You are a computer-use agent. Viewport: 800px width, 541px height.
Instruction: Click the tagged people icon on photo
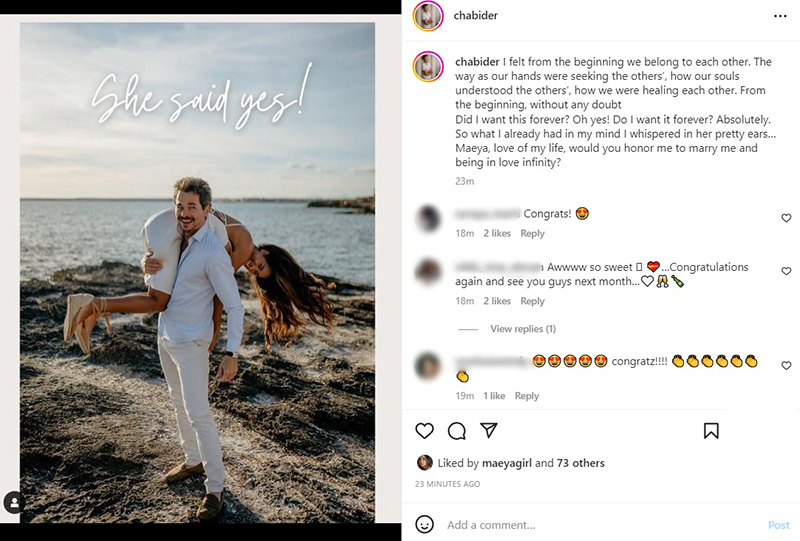(15, 502)
